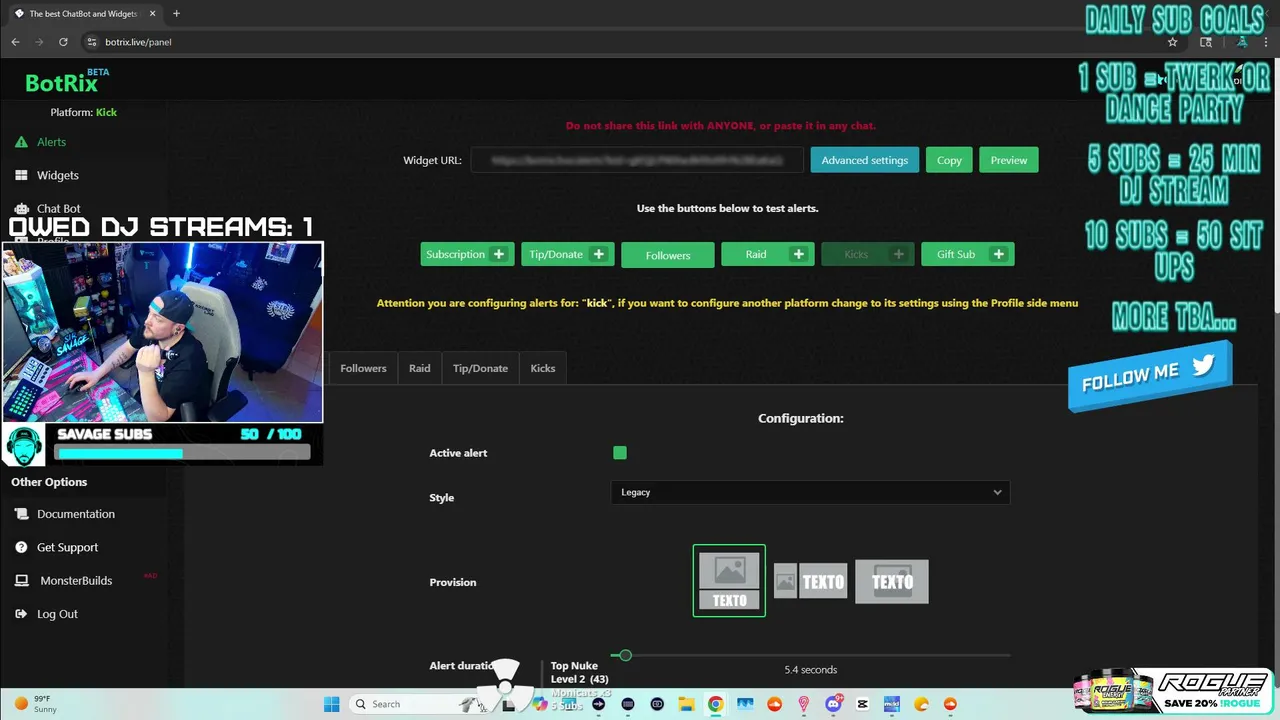Viewport: 1280px width, 720px height.
Task: Go back in the browser
Action: coord(15,42)
